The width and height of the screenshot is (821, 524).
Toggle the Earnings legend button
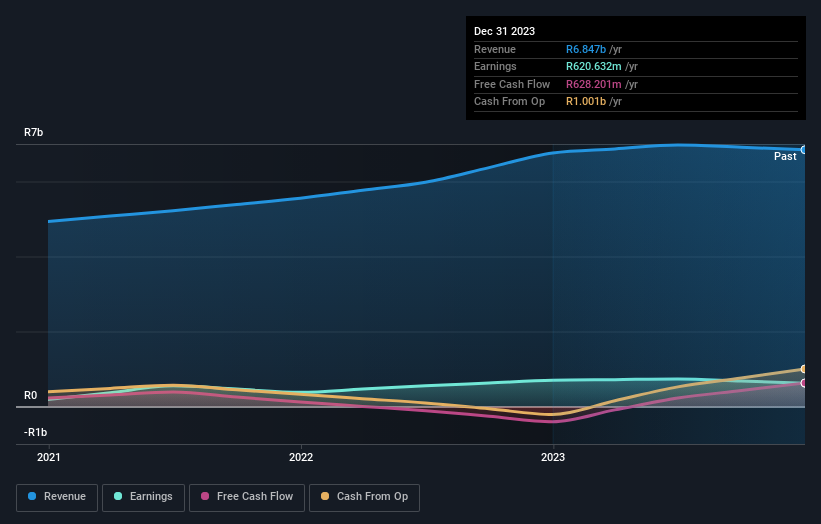tap(143, 497)
